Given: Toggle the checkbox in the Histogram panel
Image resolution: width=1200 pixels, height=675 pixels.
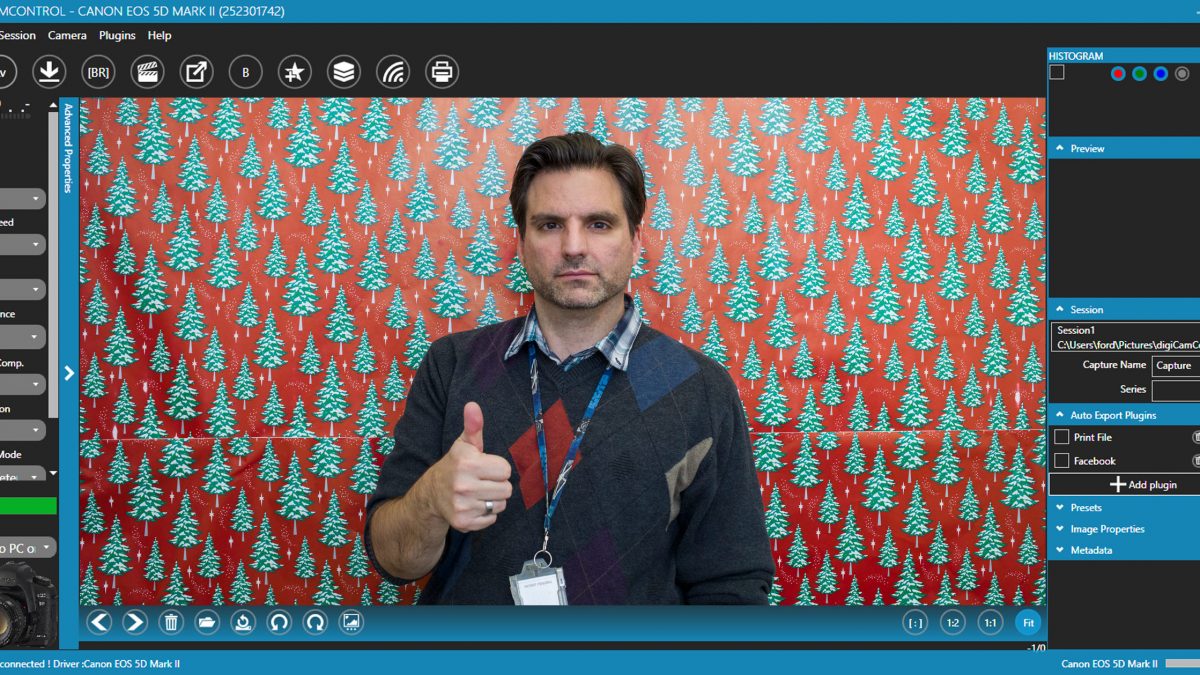Looking at the screenshot, I should [x=1057, y=73].
